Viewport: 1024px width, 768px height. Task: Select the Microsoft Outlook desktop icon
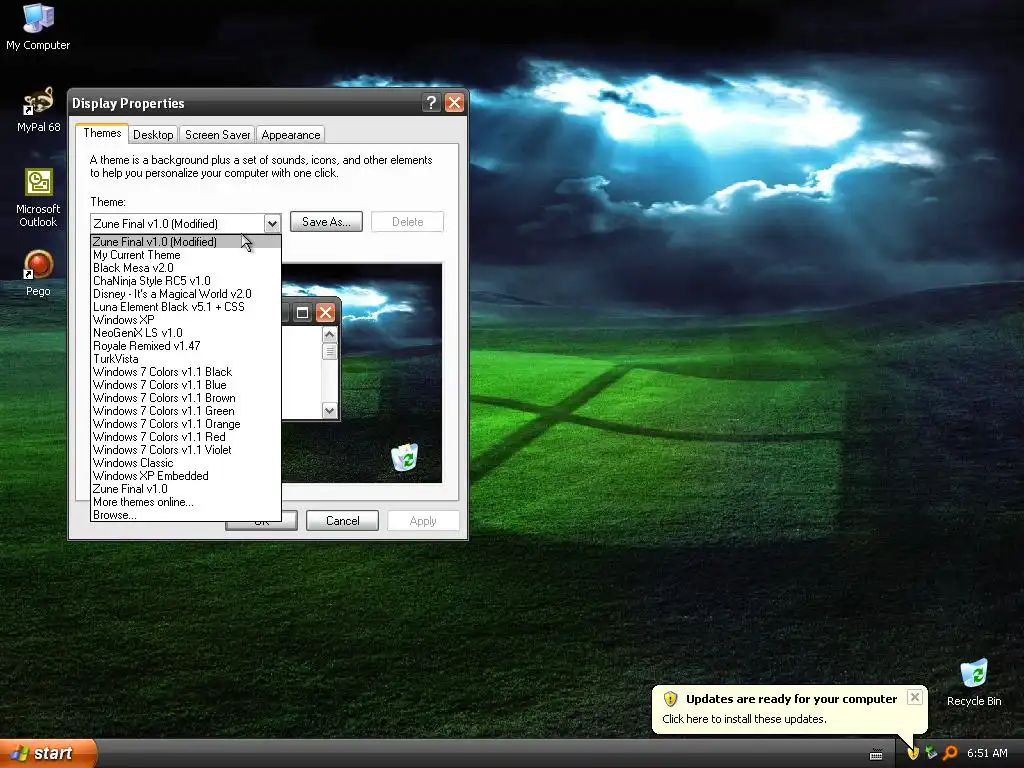point(38,198)
